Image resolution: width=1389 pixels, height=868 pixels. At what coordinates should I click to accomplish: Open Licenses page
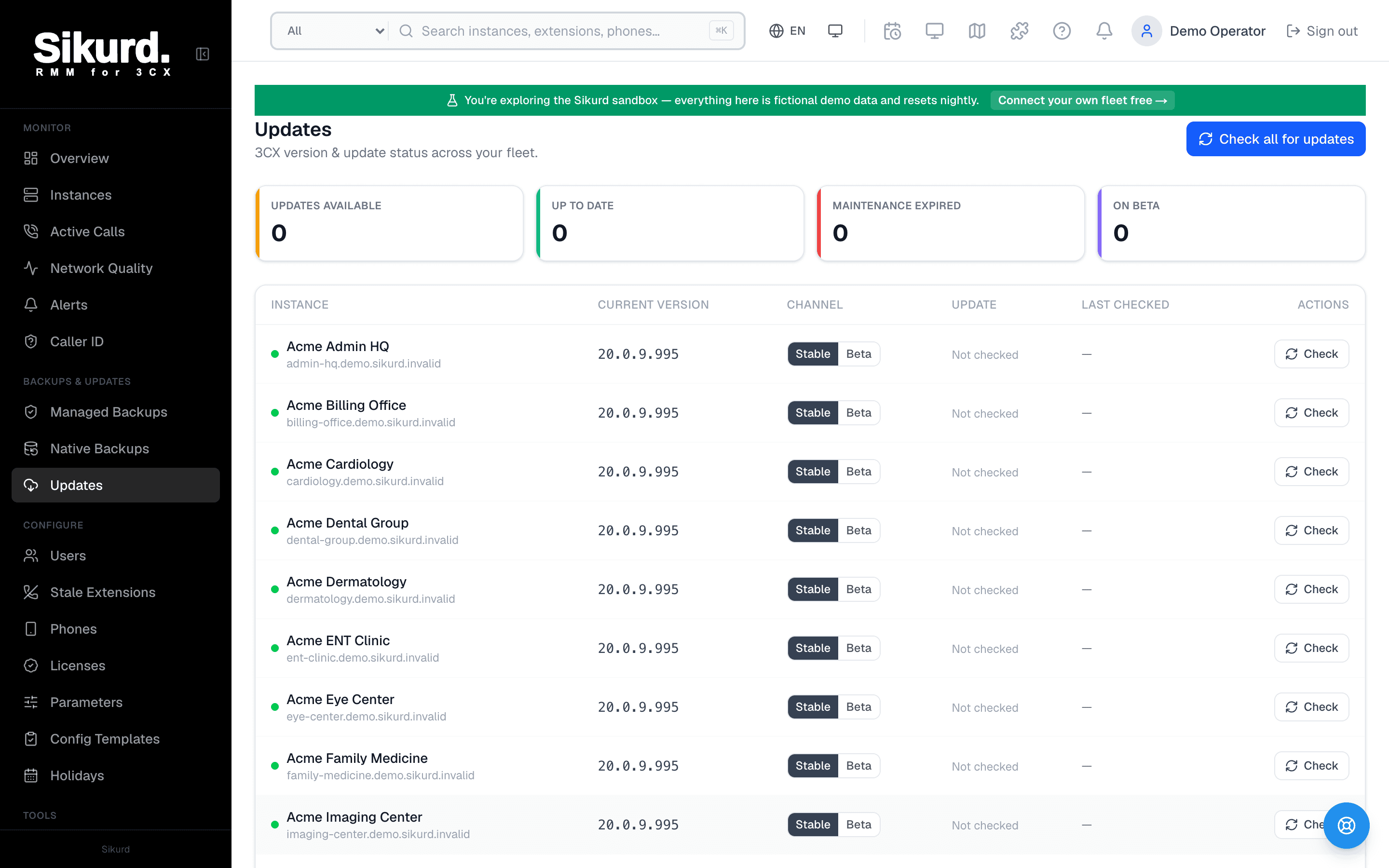(115, 666)
